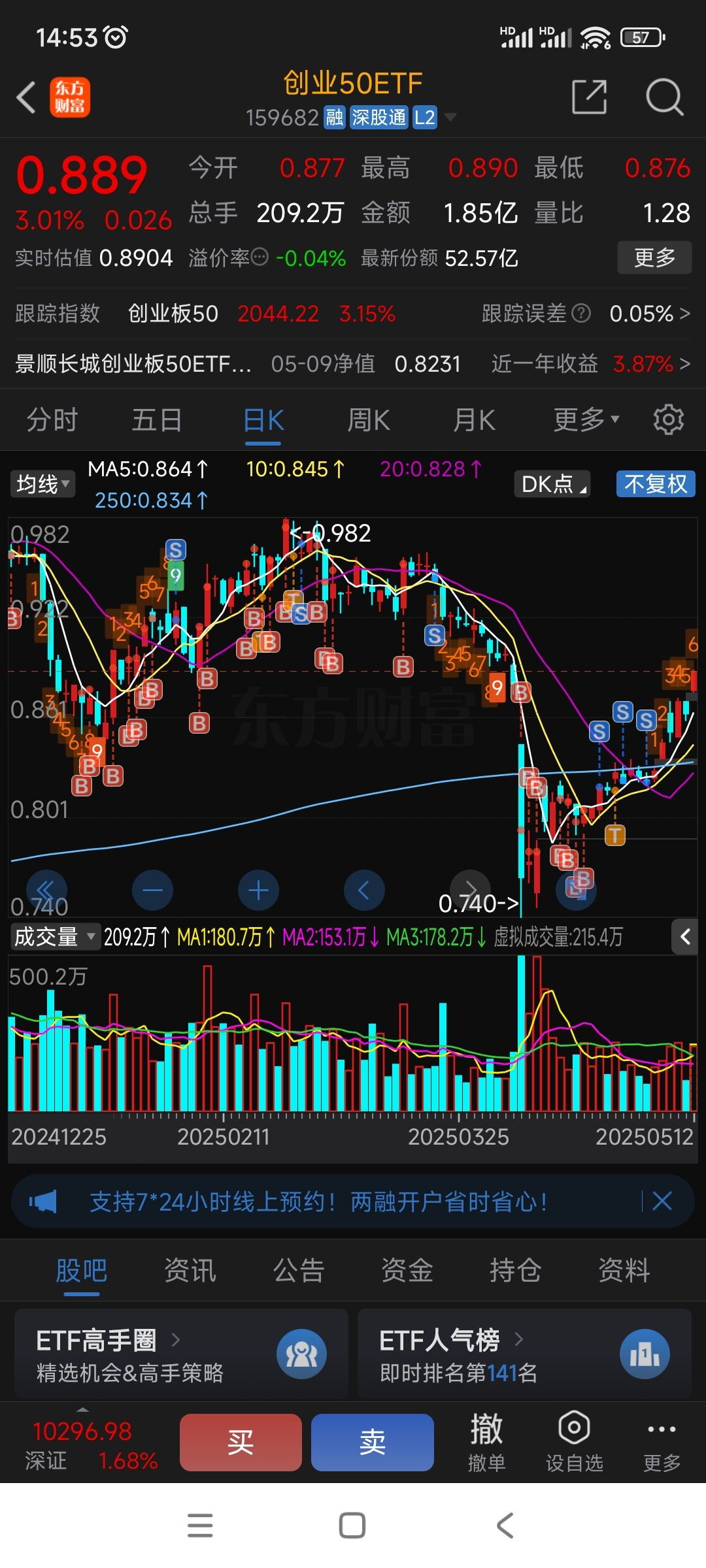Screen dimensions: 706x1568
Task: Tap the 更多 quote details button
Action: pos(654,257)
